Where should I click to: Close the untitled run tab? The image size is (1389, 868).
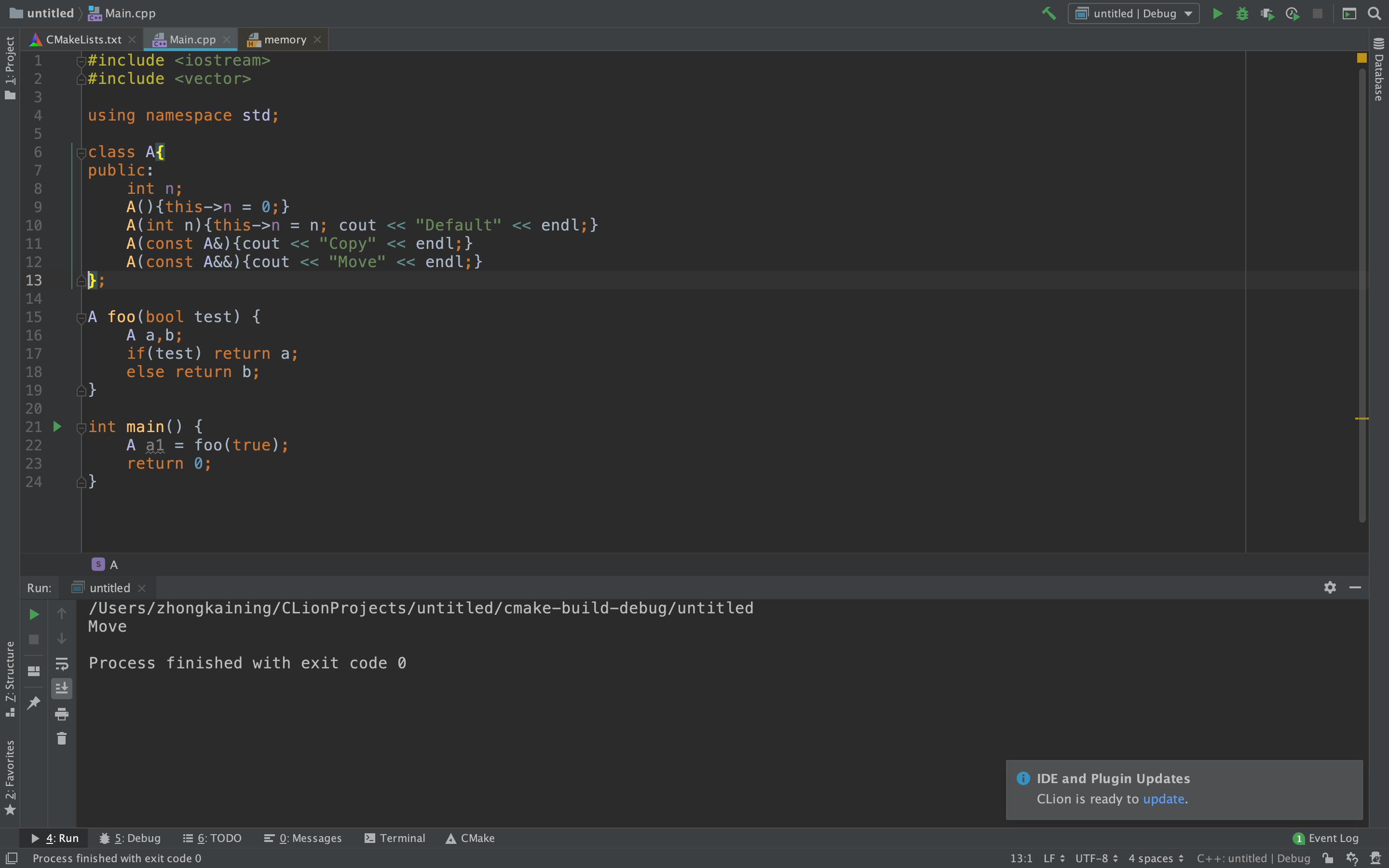pyautogui.click(x=142, y=588)
